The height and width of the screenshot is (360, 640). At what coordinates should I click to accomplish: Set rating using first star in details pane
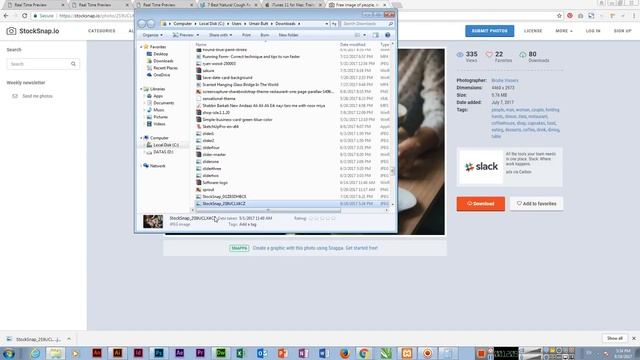coord(311,218)
